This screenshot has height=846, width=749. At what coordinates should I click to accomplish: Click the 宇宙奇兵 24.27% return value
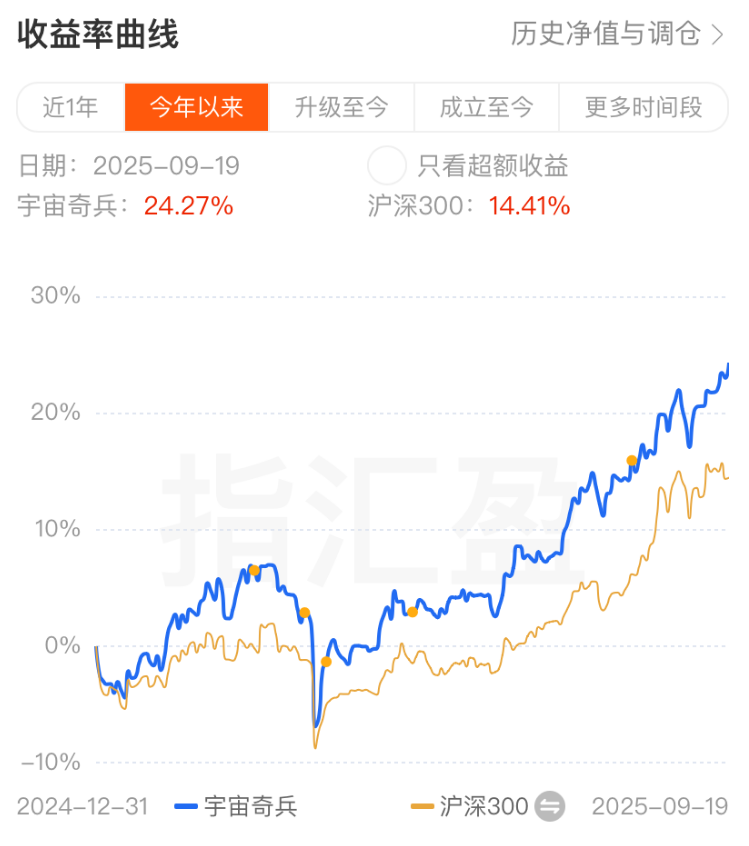coord(188,206)
